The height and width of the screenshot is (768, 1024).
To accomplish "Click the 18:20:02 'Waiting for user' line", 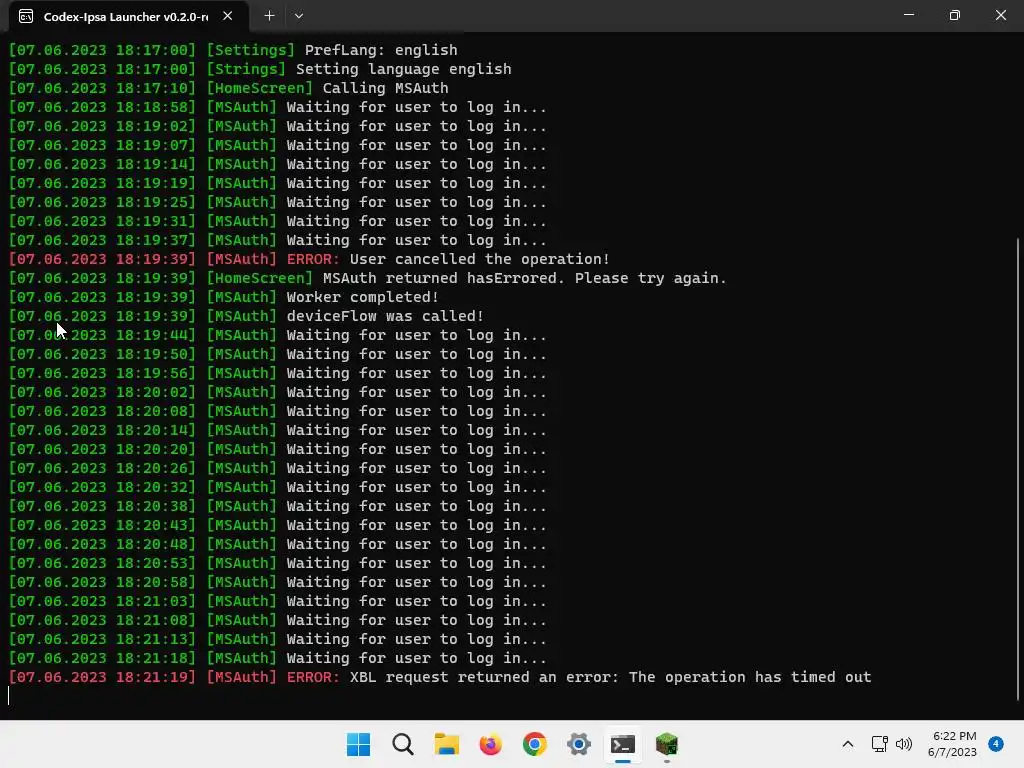I will tap(278, 392).
